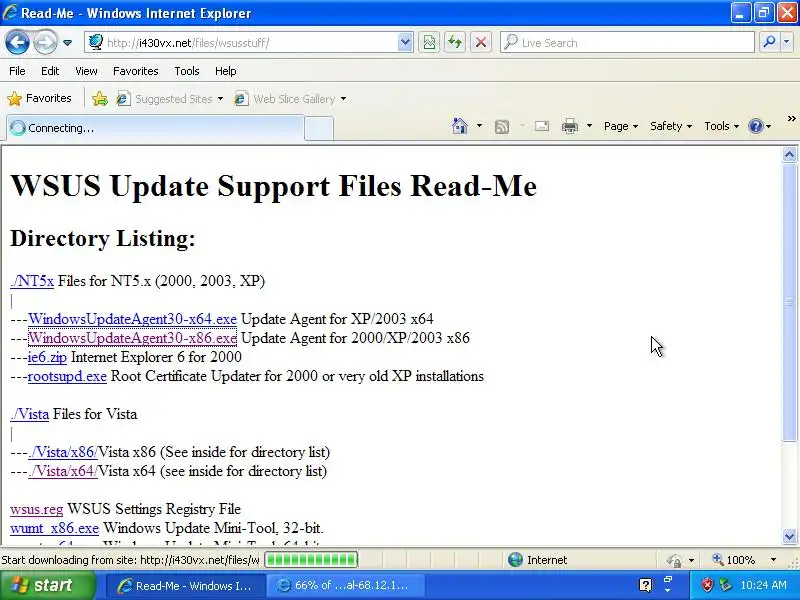800x600 pixels.
Task: Open the ./NT5x directory link
Action: coord(32,281)
